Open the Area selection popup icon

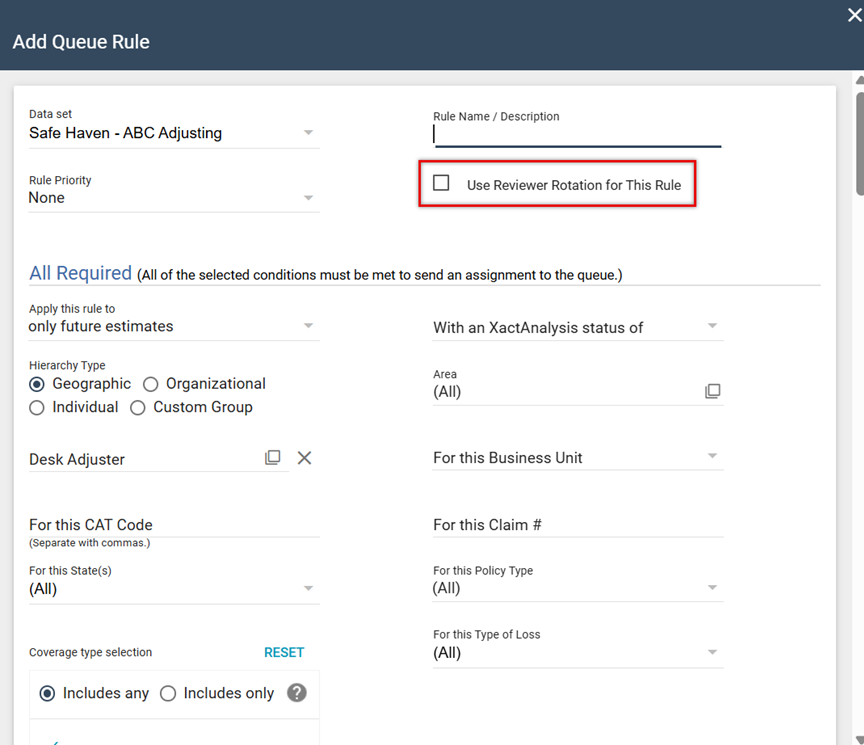pos(712,391)
